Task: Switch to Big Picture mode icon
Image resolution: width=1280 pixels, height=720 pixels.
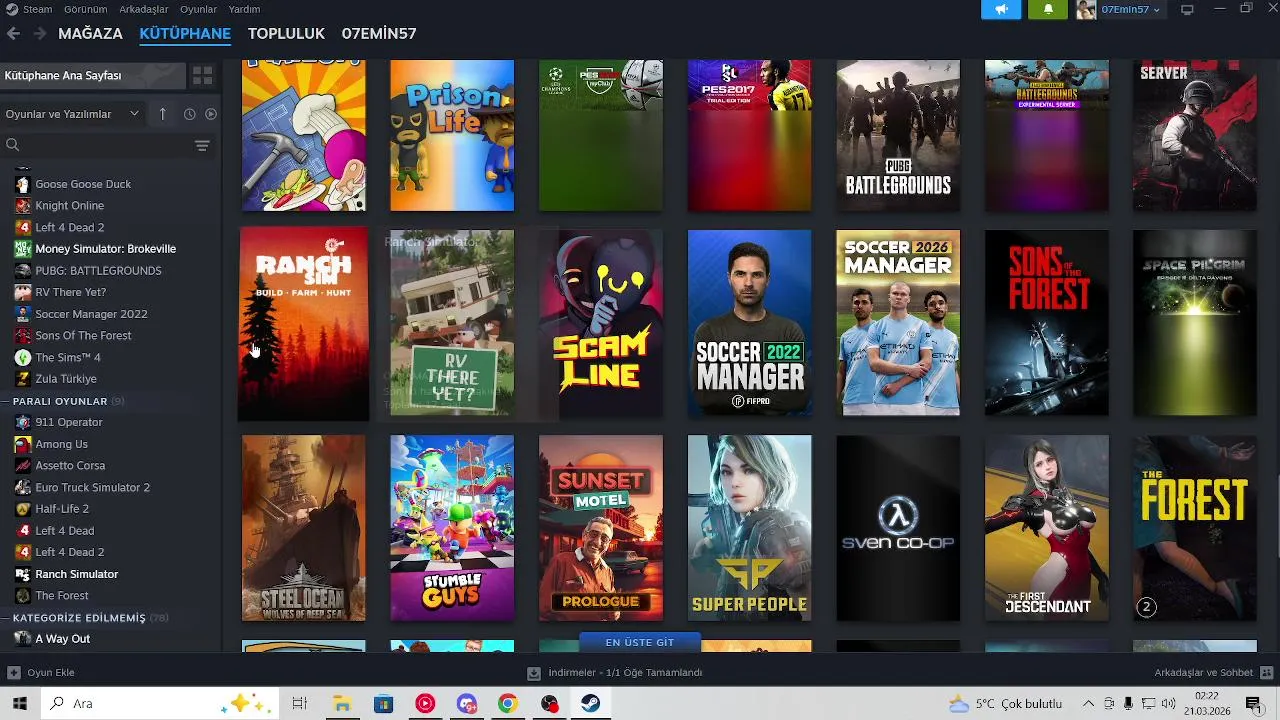Action: click(1187, 9)
